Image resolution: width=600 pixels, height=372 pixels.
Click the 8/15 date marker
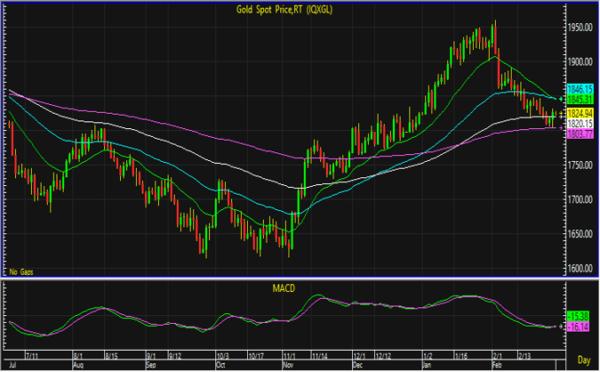tap(111, 356)
